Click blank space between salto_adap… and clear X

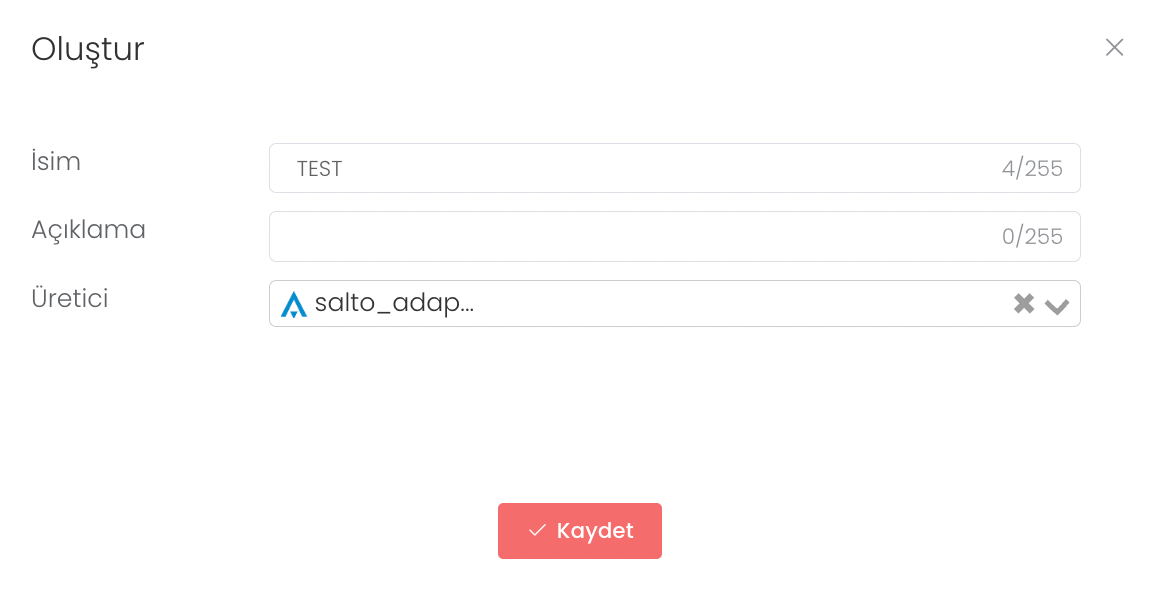(x=740, y=304)
